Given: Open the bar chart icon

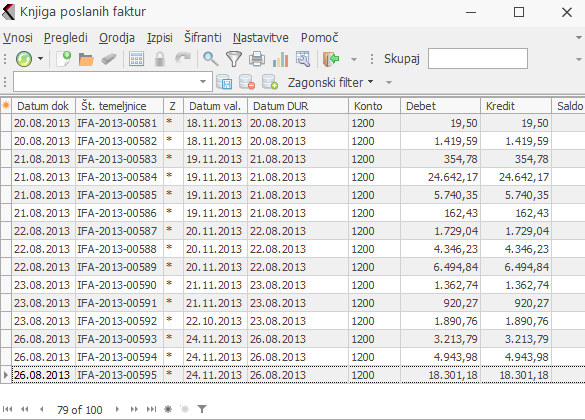Looking at the screenshot, I should point(280,59).
